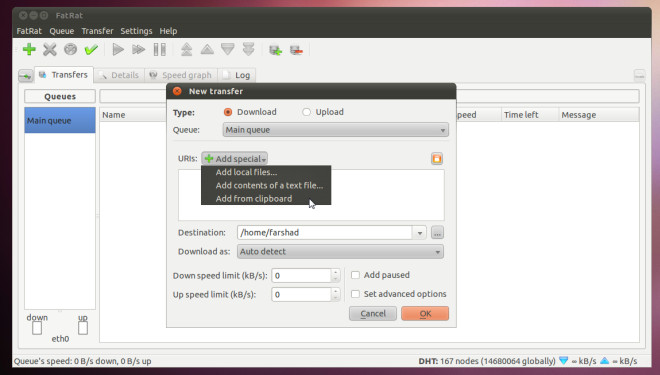Viewport: 660px width, 375px height.
Task: Tick Set advanced options checkbox
Action: (x=356, y=294)
